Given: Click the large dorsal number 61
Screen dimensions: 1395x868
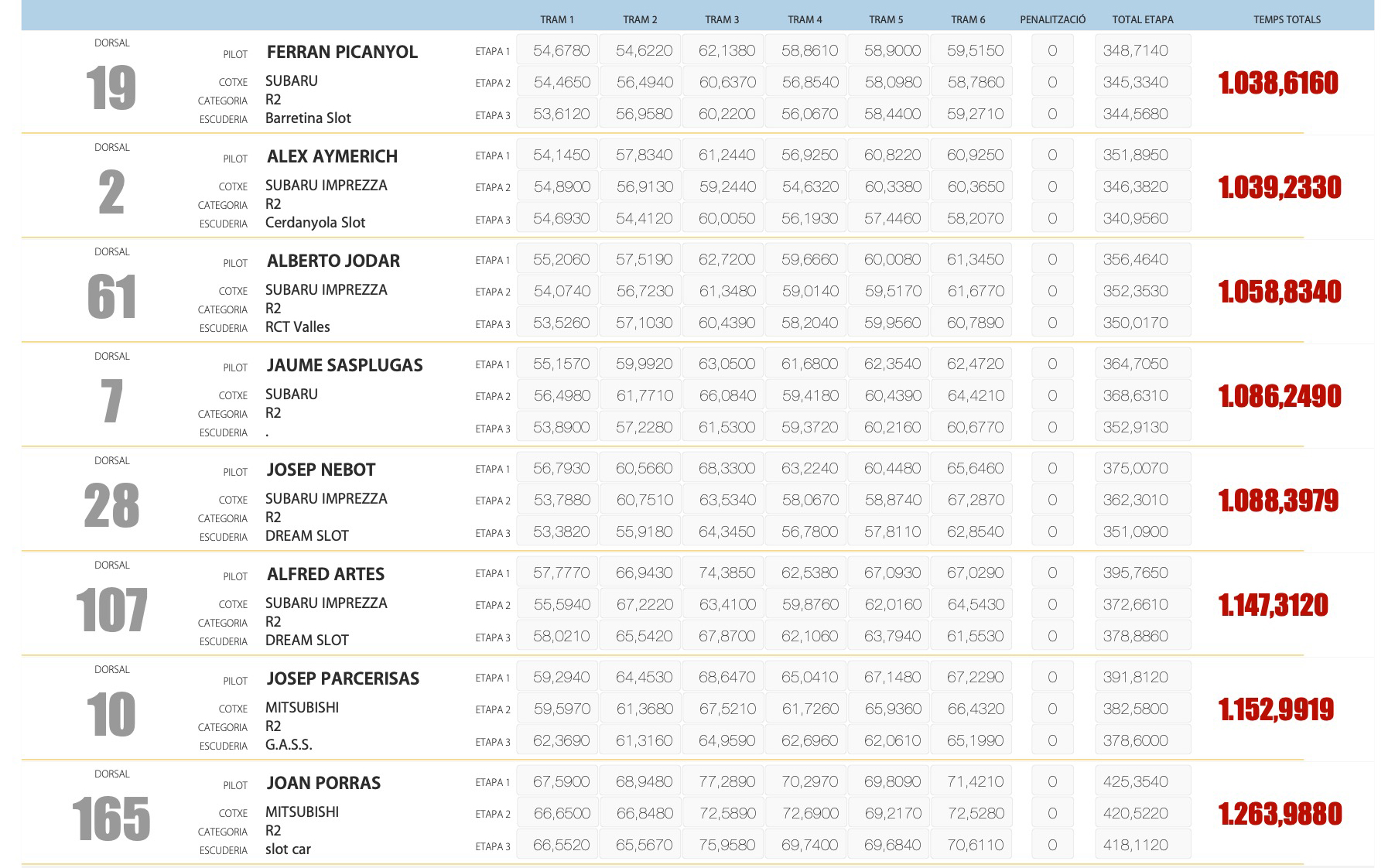Looking at the screenshot, I should 111,297.
